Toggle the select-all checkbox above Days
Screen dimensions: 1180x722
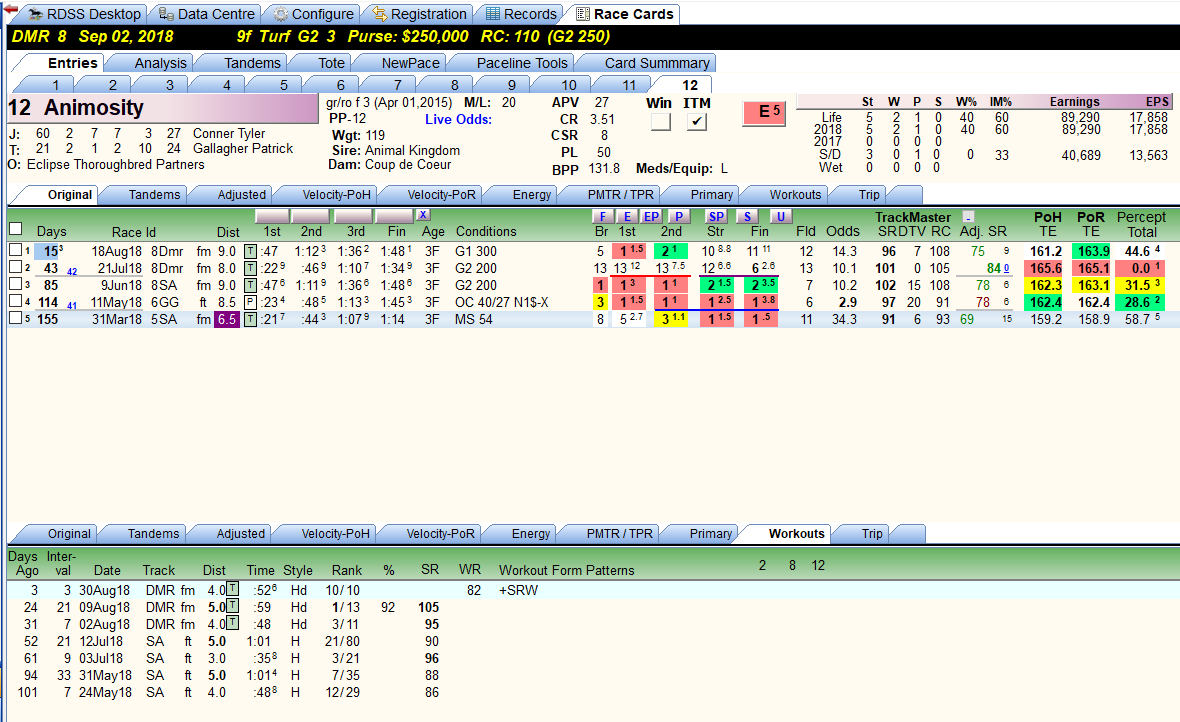[x=15, y=229]
